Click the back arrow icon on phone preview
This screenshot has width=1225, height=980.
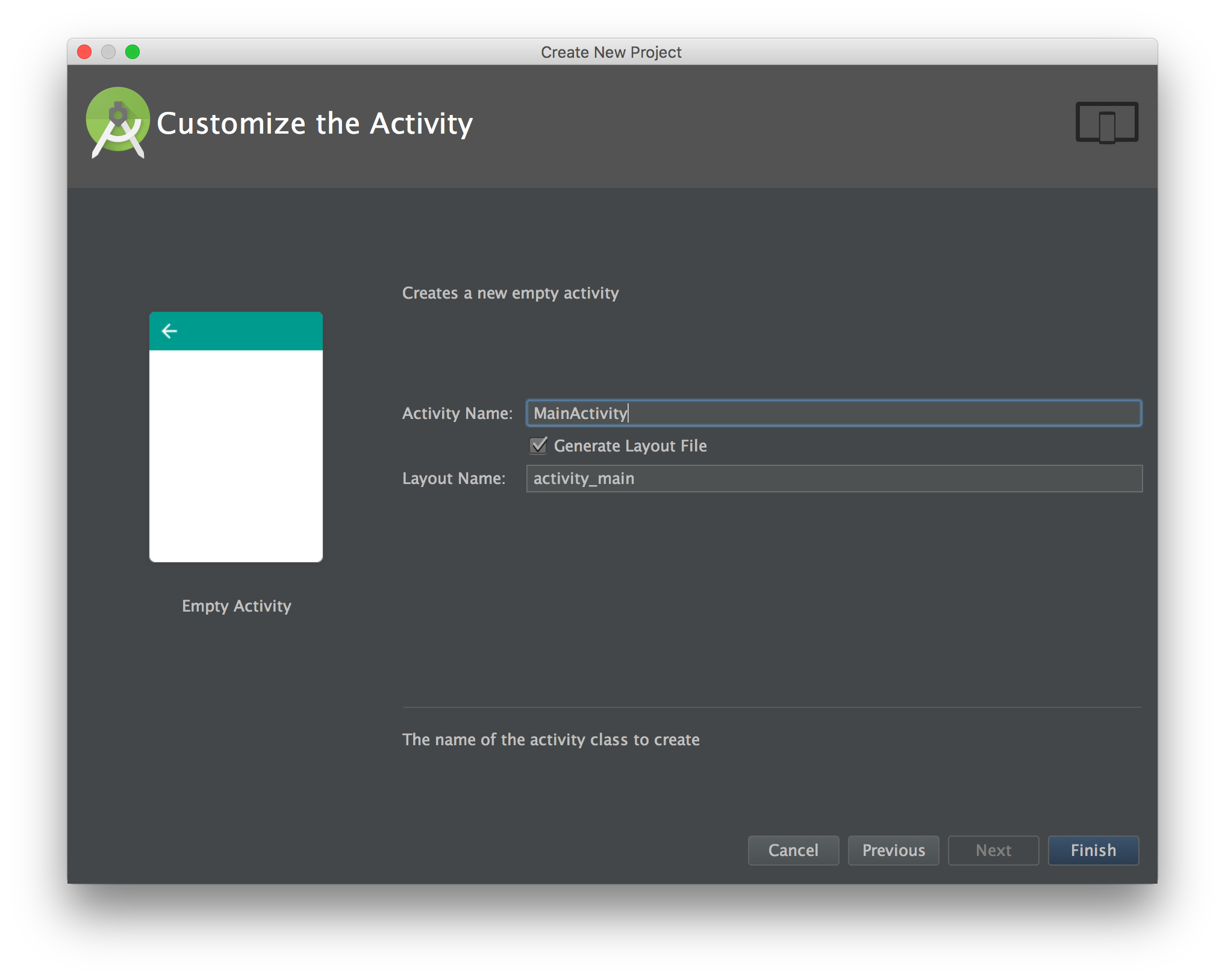coord(171,330)
